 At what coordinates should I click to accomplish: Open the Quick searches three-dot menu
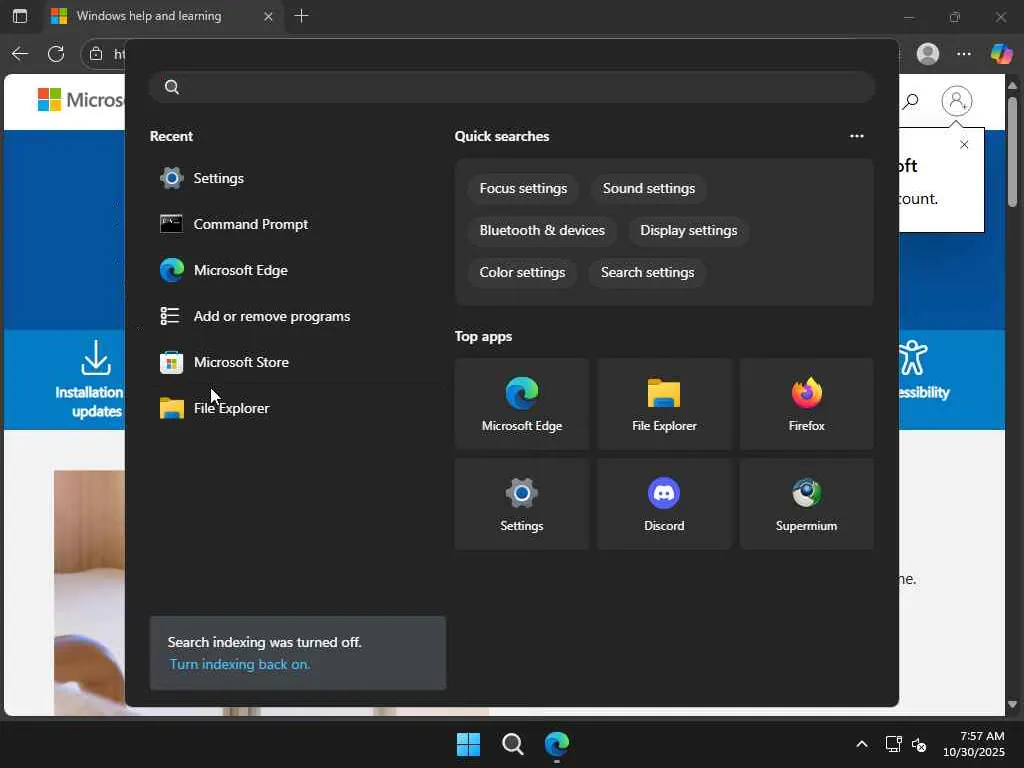[857, 136]
